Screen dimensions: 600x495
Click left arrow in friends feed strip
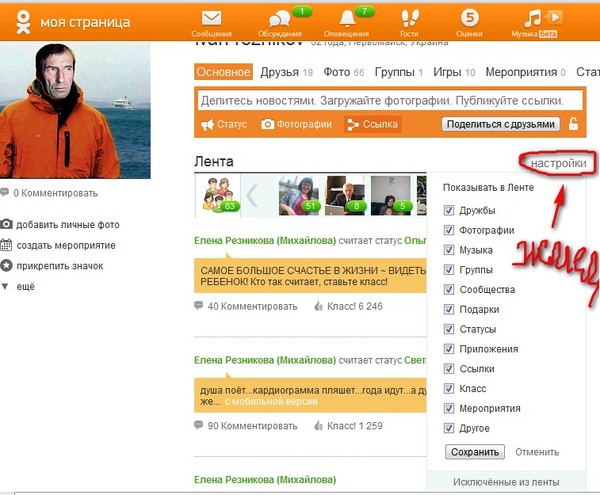tap(252, 196)
